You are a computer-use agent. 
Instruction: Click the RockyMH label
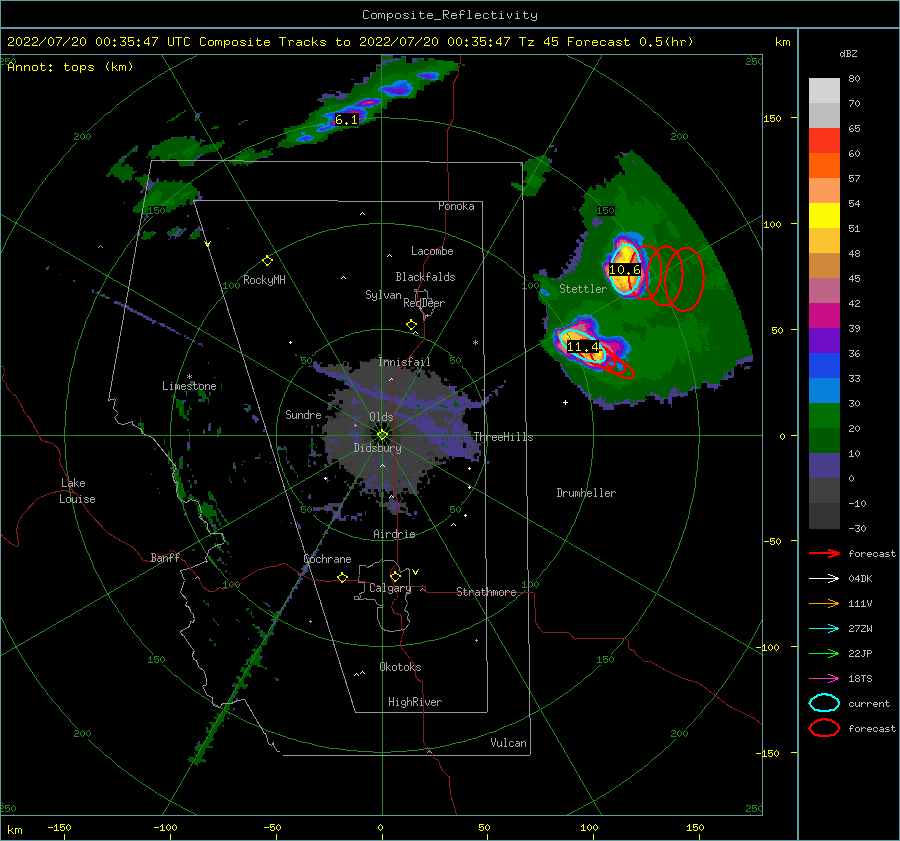tap(264, 280)
